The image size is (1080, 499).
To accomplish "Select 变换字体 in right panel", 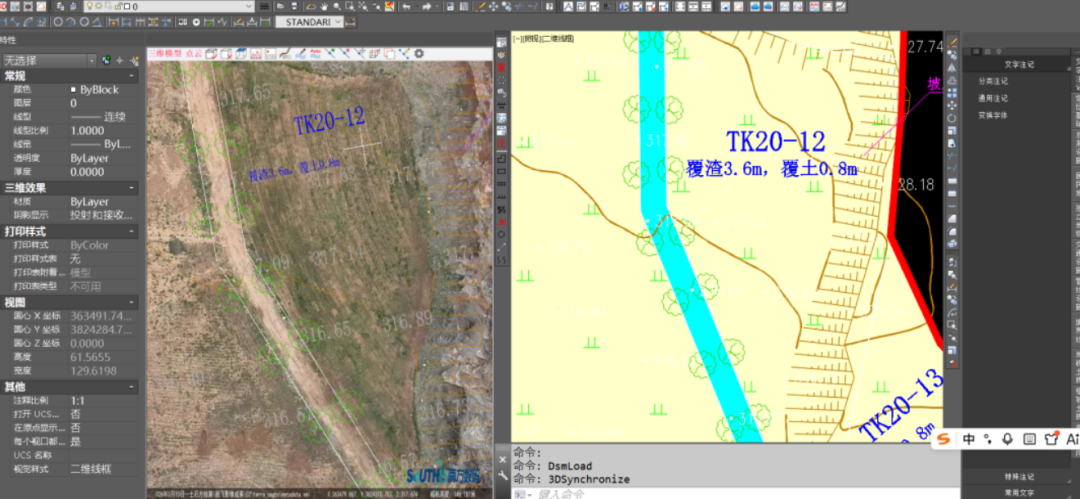I will [x=993, y=115].
